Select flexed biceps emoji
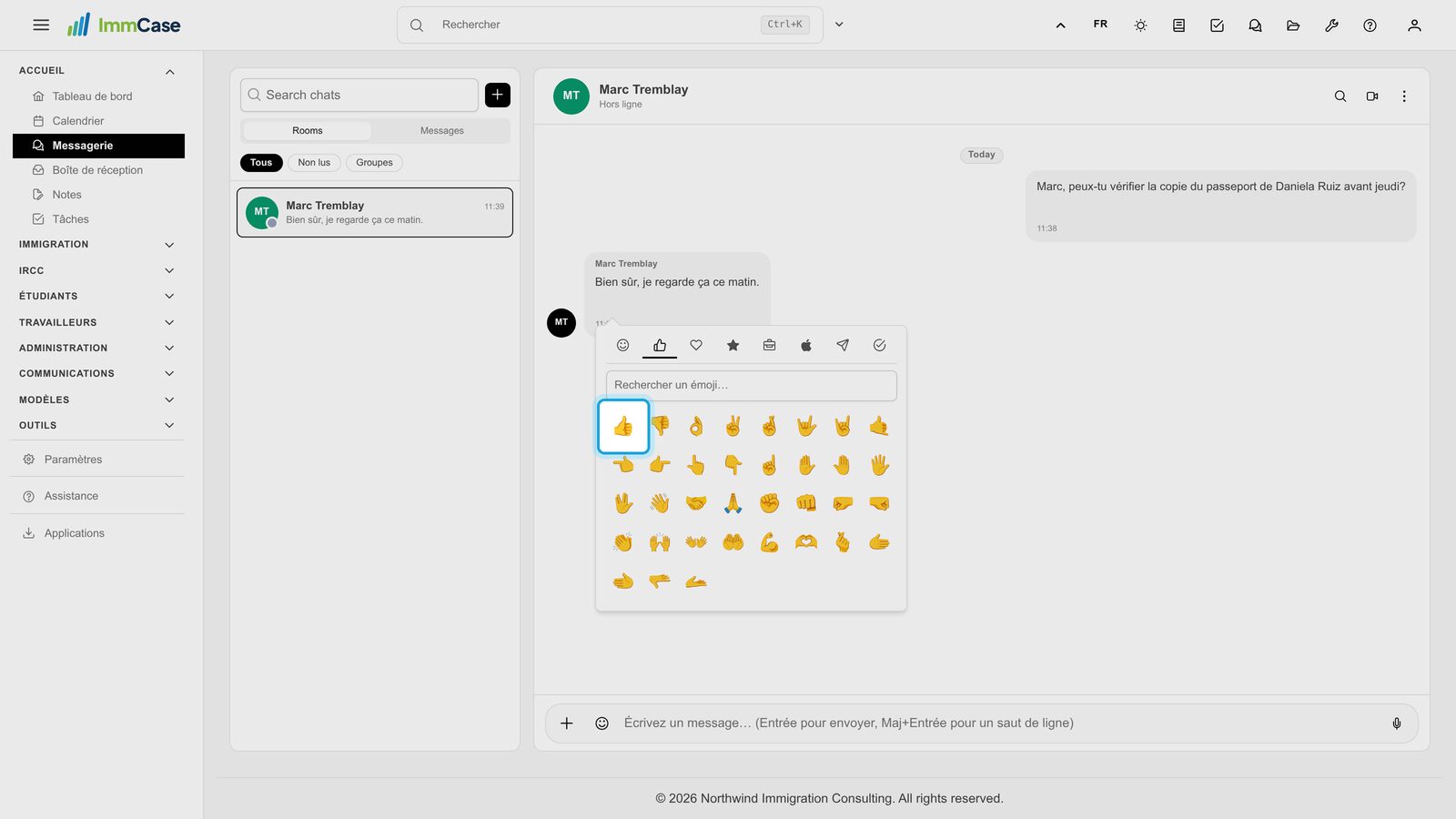This screenshot has height=819, width=1456. pos(770,542)
